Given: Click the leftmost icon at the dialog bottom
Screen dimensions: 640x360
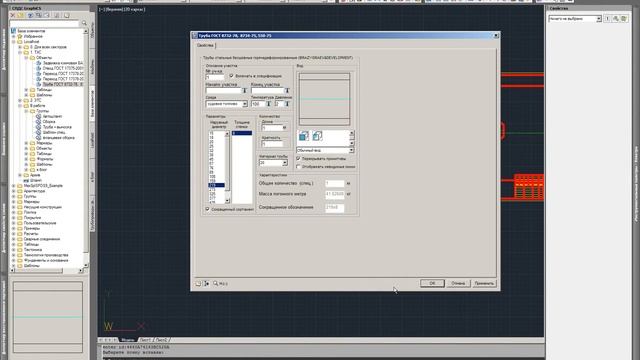Looking at the screenshot, I should [x=198, y=283].
